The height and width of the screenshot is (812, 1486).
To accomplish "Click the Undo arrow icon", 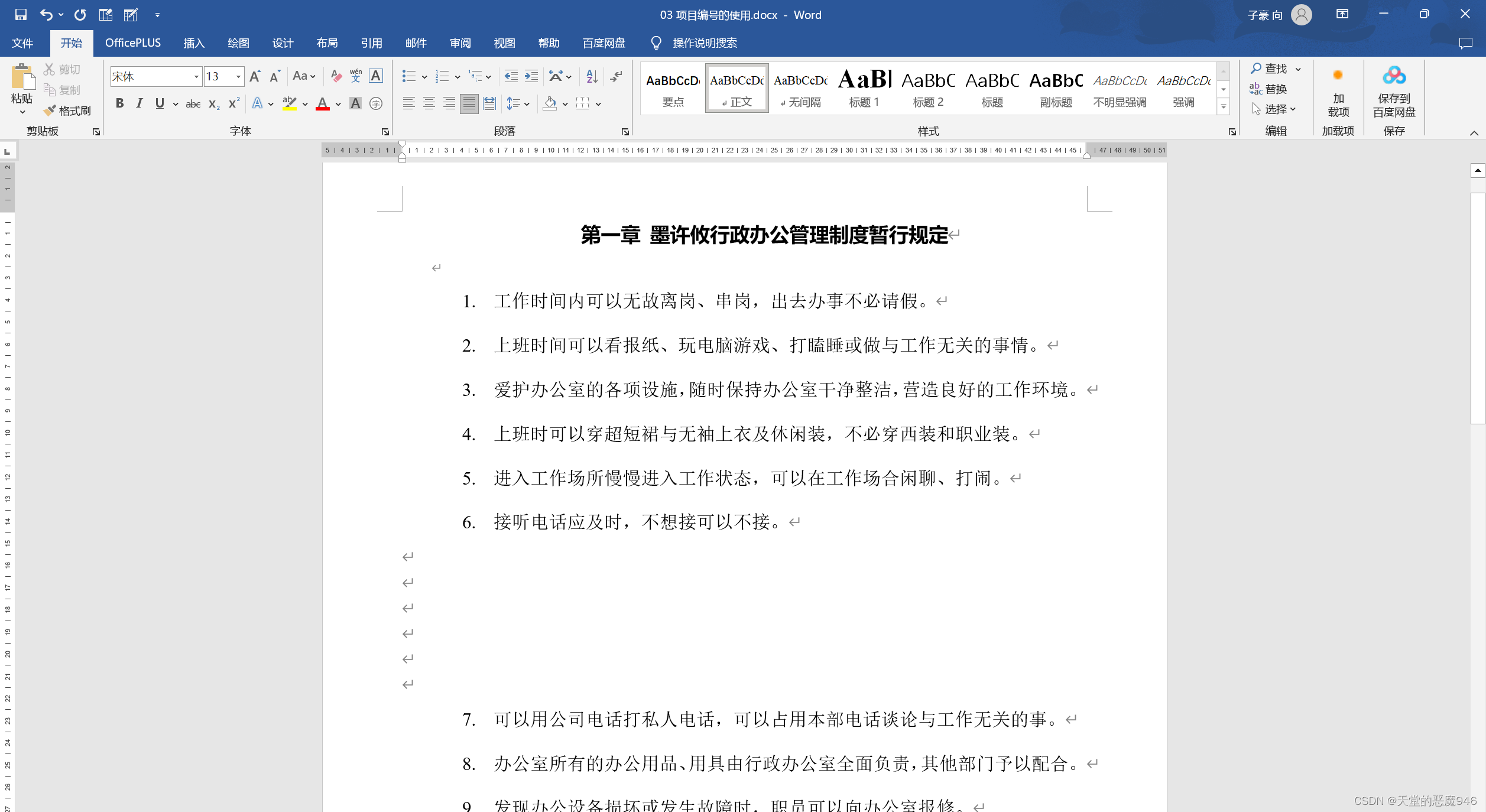I will [46, 15].
